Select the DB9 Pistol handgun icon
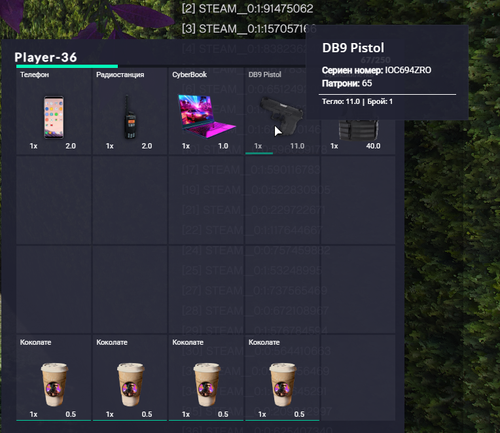This screenshot has height=433, width=500. point(282,115)
